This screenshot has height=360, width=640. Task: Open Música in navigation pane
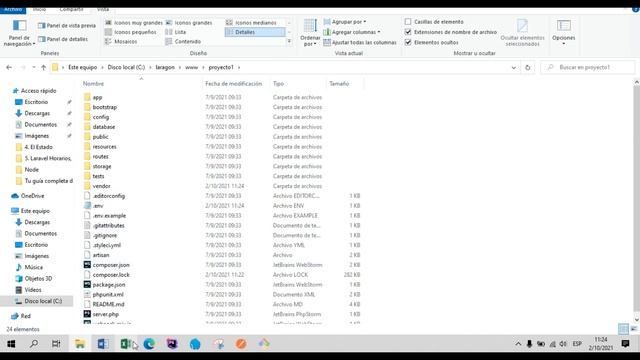[33, 267]
